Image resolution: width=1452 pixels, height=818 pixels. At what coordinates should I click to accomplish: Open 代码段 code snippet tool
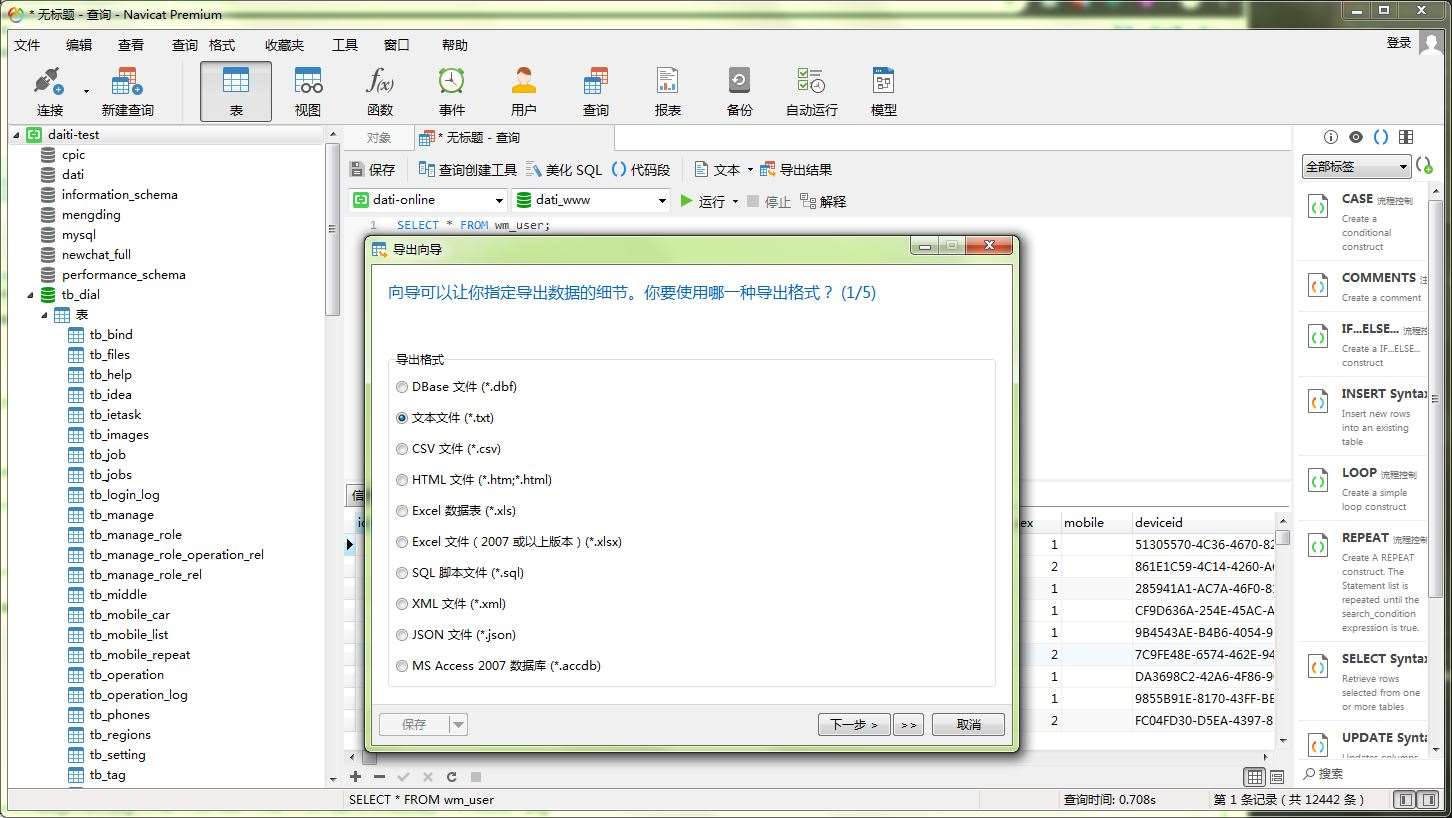(641, 170)
